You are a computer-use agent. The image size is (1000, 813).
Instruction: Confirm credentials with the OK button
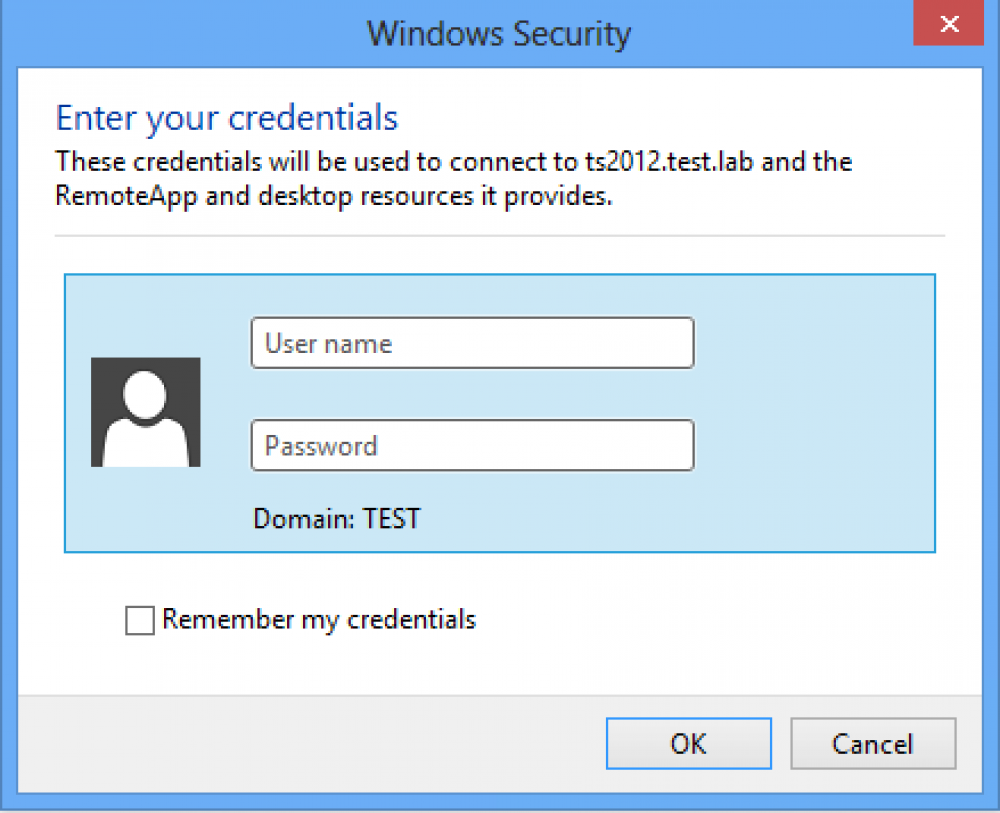[x=689, y=743]
